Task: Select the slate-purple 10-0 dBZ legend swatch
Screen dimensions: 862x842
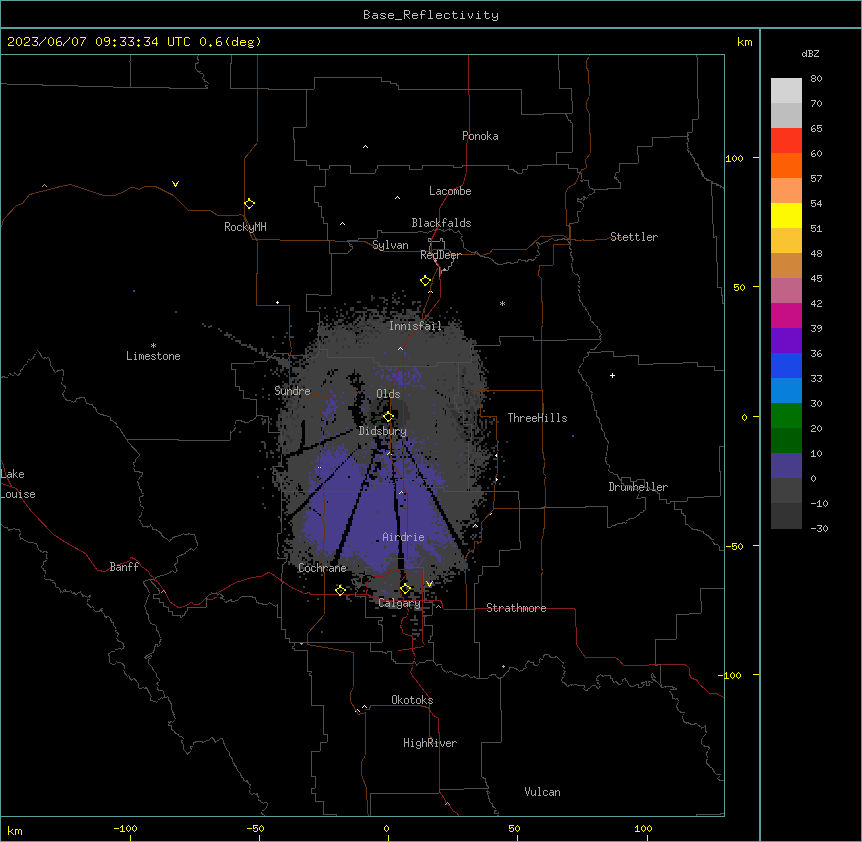Action: pos(786,466)
